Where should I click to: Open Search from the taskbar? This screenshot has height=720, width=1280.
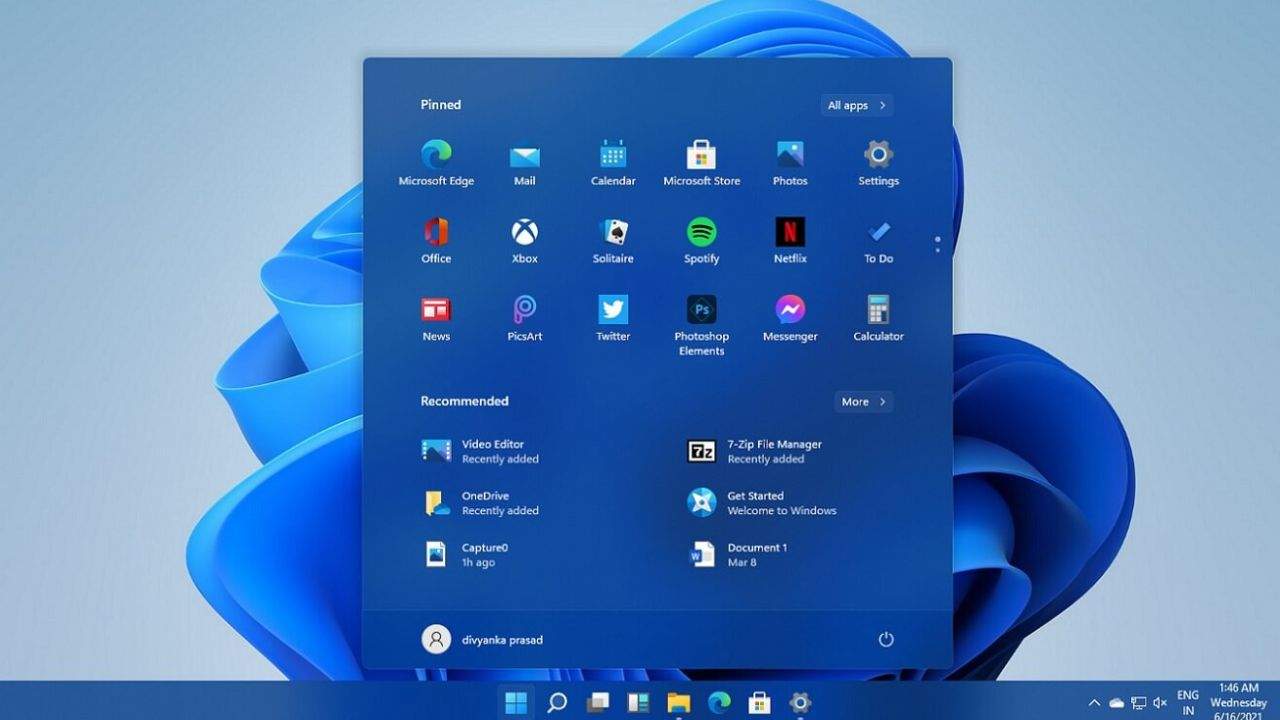557,702
